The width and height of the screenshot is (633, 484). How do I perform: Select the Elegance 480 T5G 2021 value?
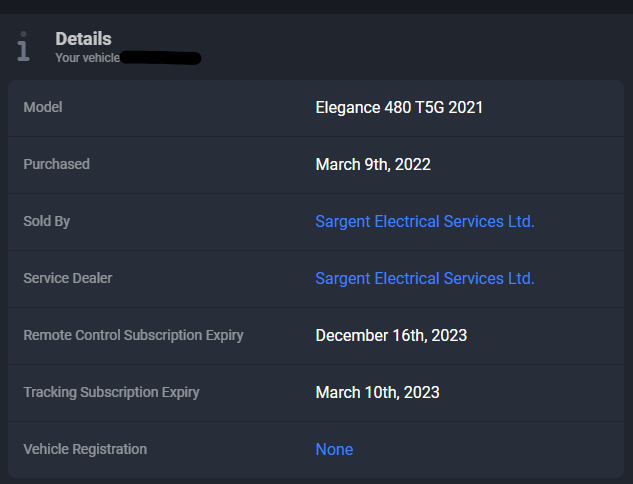(x=399, y=108)
